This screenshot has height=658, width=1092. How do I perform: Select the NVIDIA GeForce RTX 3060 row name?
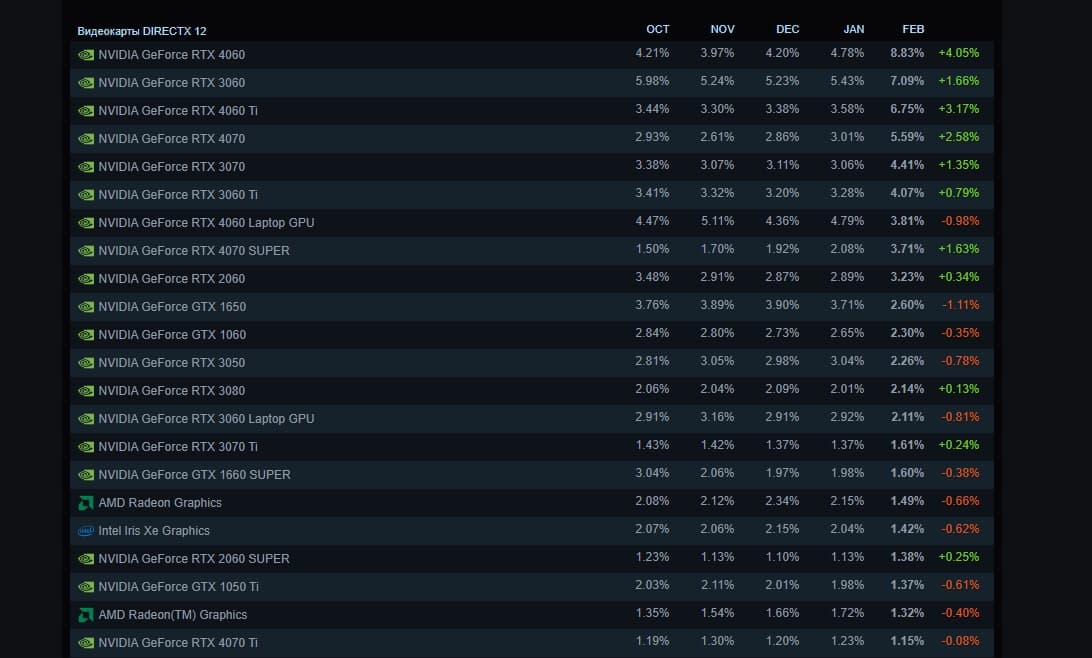pos(171,83)
